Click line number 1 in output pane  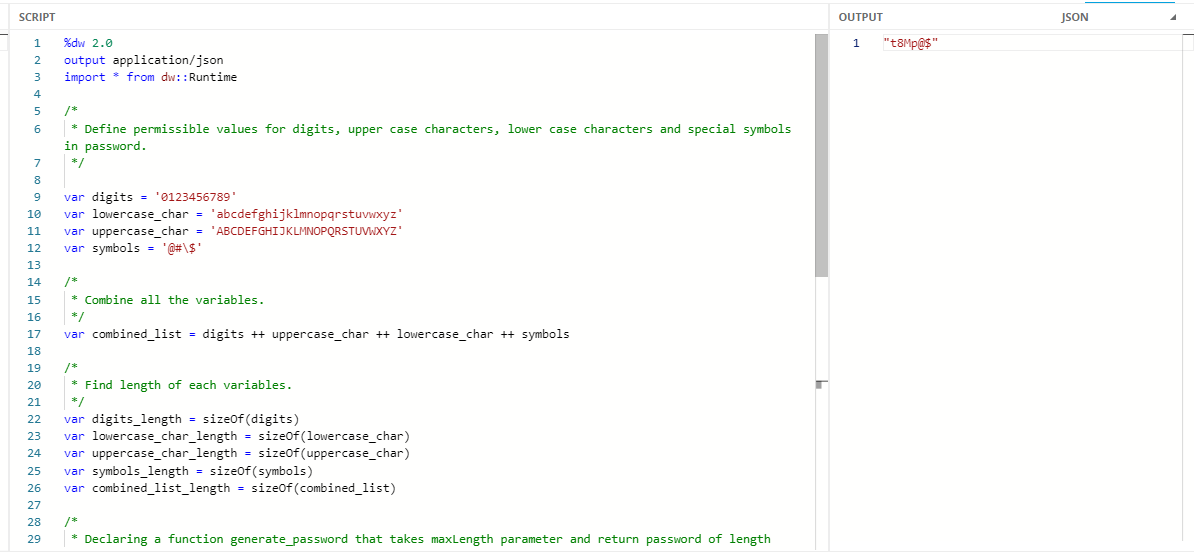(x=856, y=43)
